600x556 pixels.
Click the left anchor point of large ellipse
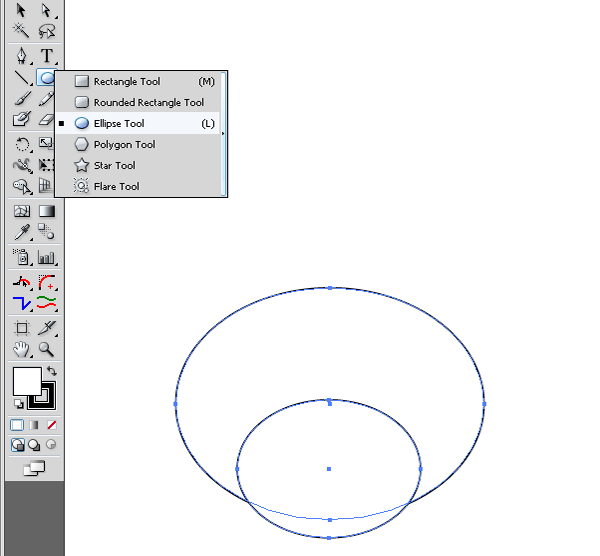[176, 404]
